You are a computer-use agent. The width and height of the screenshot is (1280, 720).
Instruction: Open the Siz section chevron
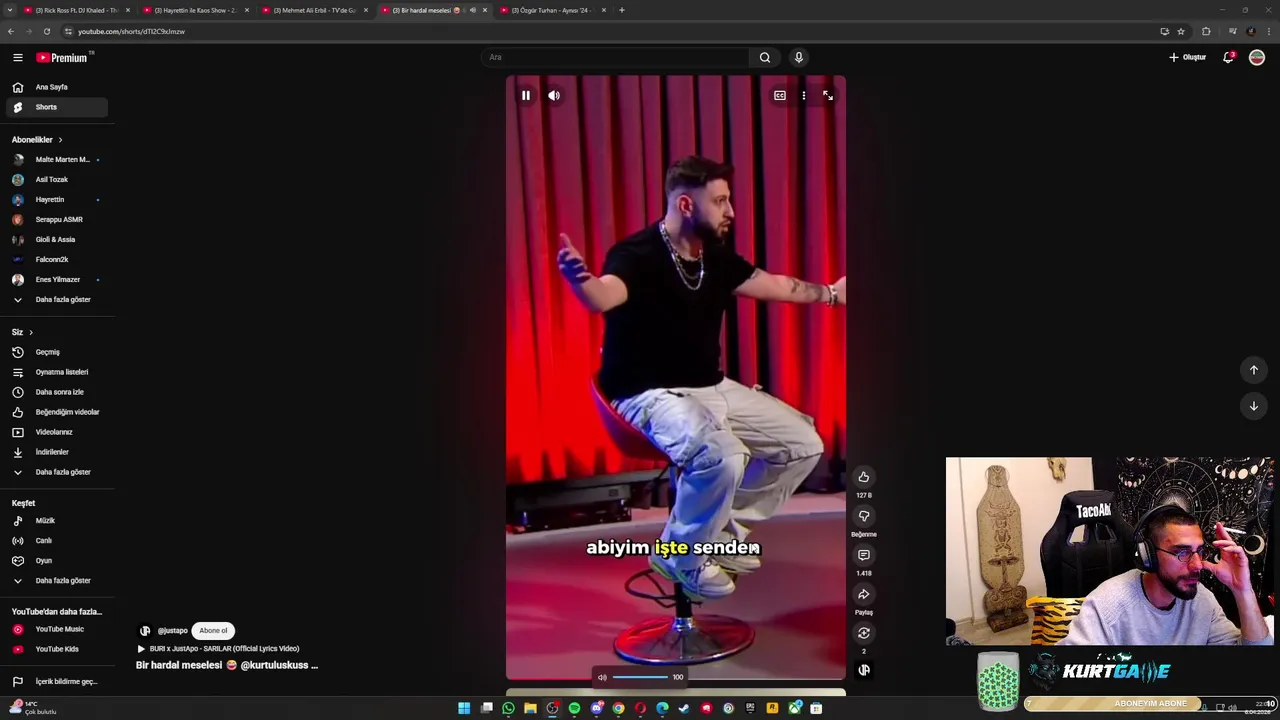[x=31, y=332]
